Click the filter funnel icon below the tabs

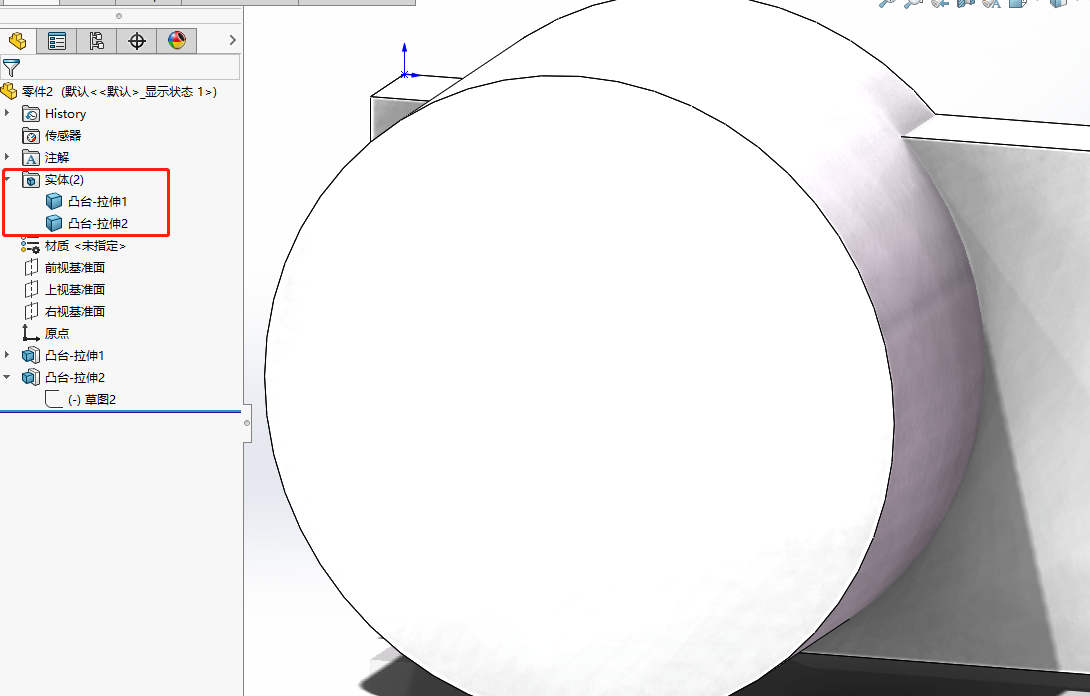click(x=11, y=67)
